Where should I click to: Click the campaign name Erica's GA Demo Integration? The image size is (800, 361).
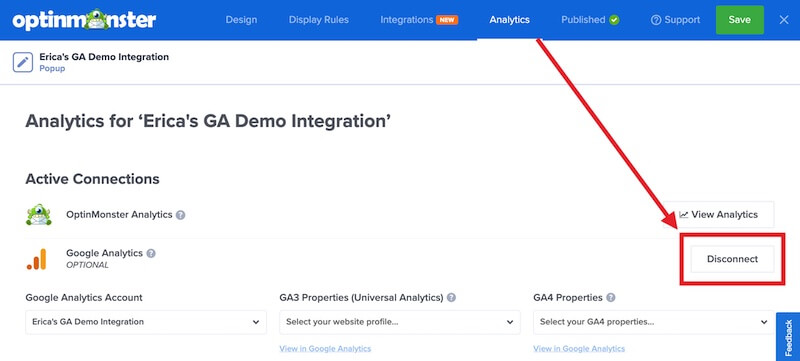[104, 57]
